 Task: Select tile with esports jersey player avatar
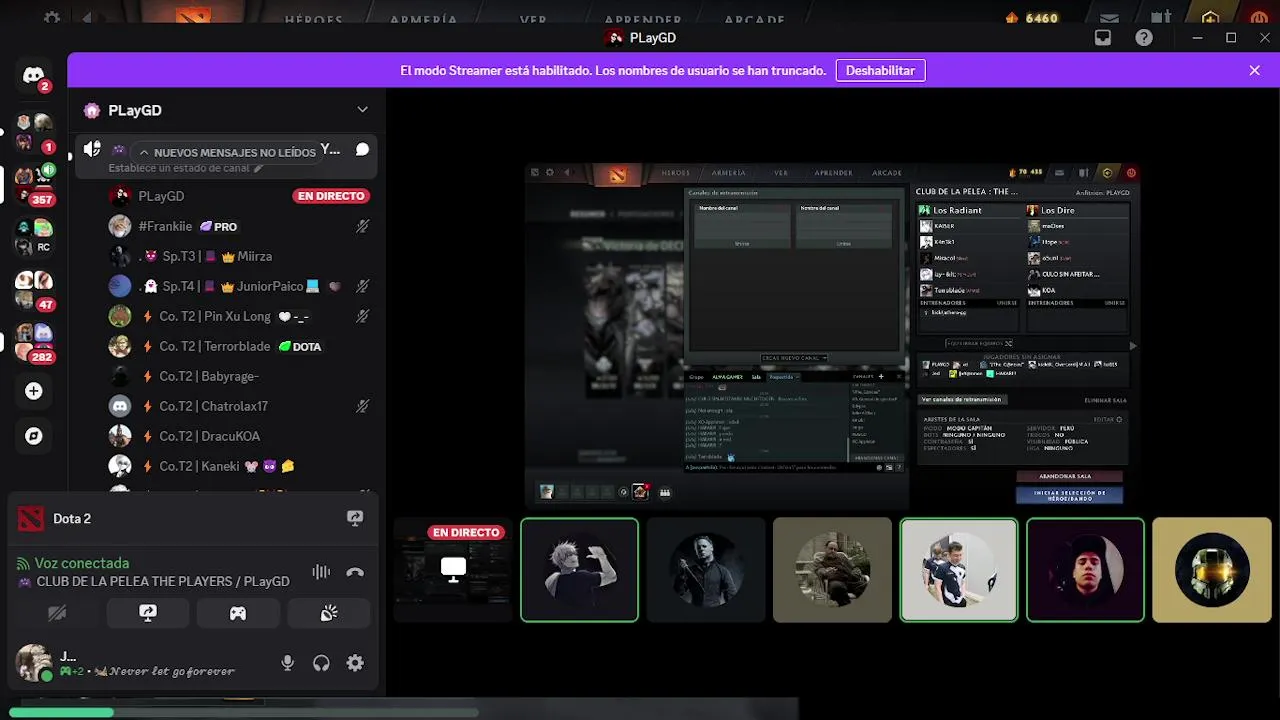pos(958,570)
